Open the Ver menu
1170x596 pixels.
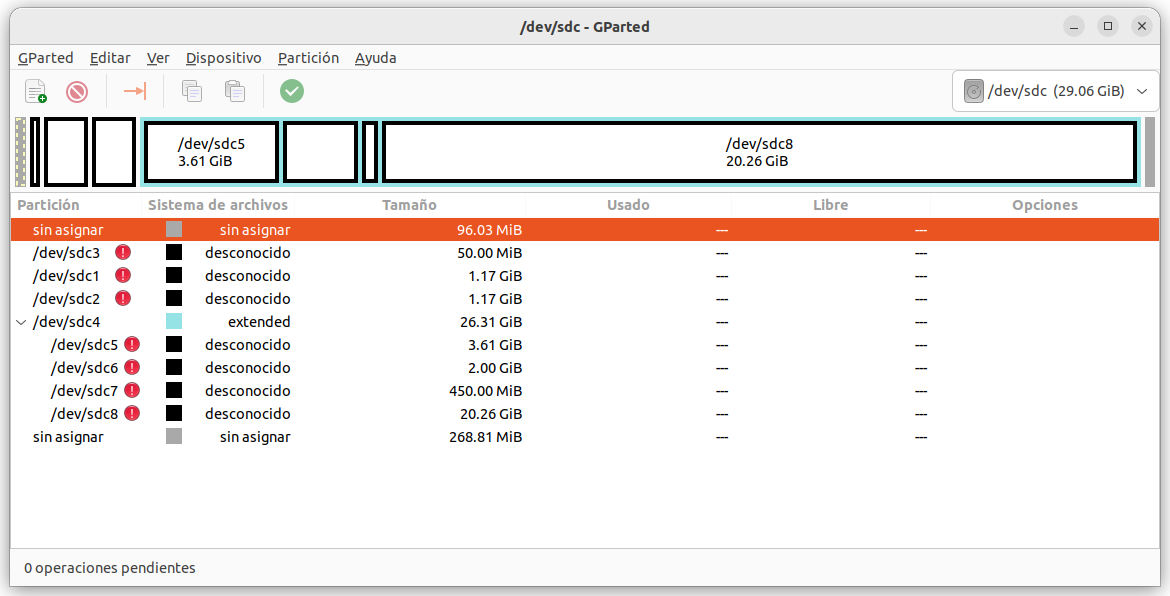coord(157,57)
